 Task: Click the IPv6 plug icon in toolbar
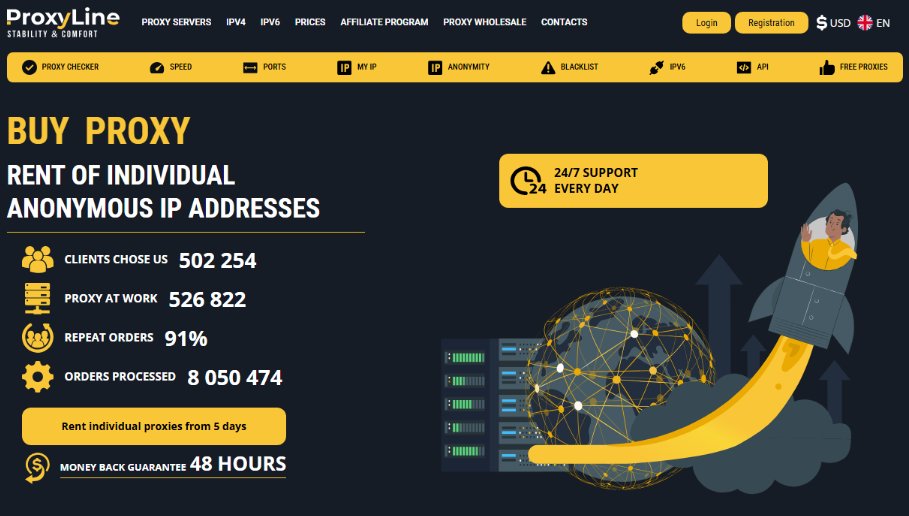click(656, 68)
